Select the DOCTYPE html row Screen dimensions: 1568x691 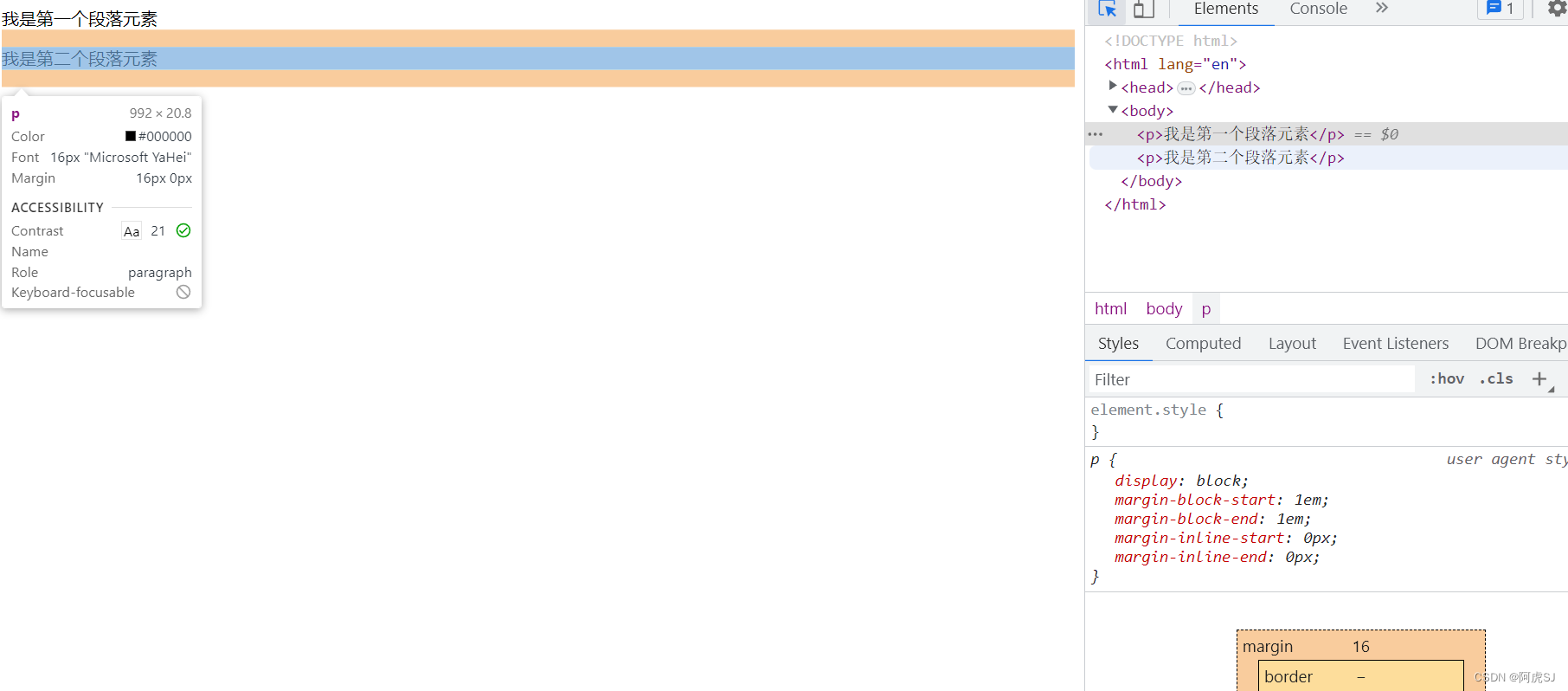(1170, 41)
